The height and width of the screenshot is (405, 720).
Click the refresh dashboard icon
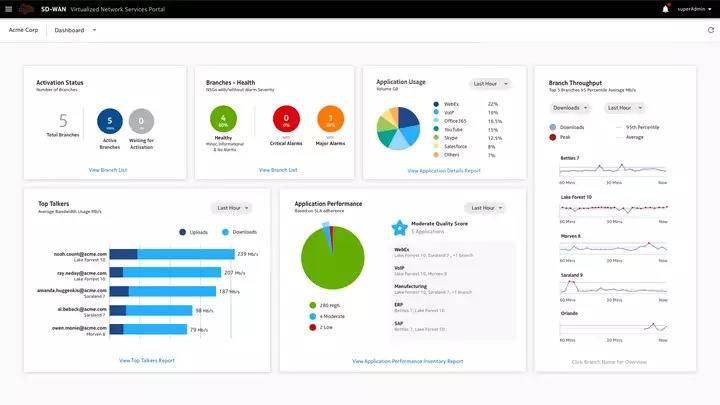(711, 30)
